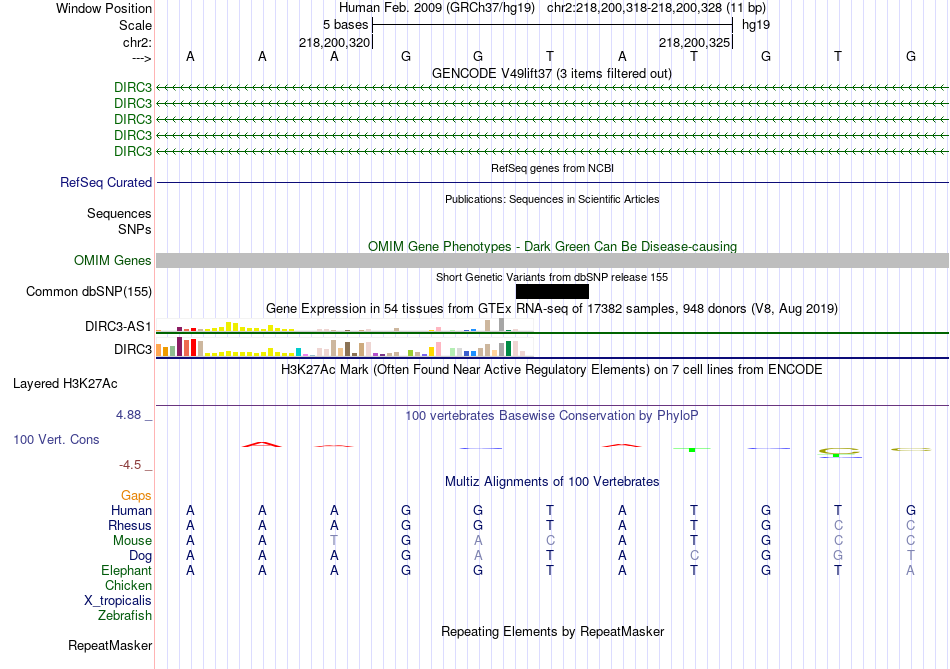Open RefSeq genes from NCBI title
The width and height of the screenshot is (950, 669).
(553, 168)
